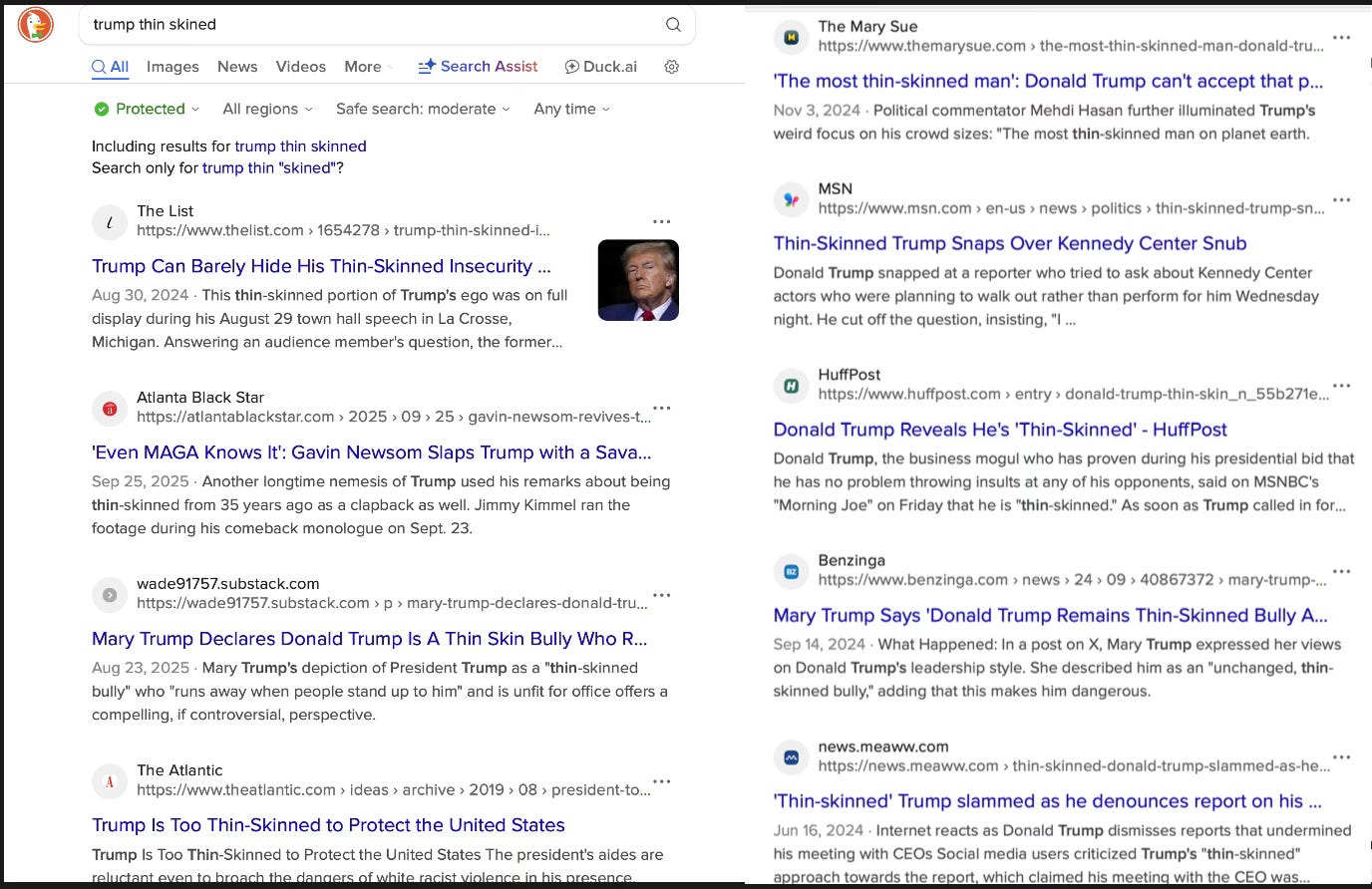Click theatlantic.com URL breadcrumb

pyautogui.click(x=393, y=789)
